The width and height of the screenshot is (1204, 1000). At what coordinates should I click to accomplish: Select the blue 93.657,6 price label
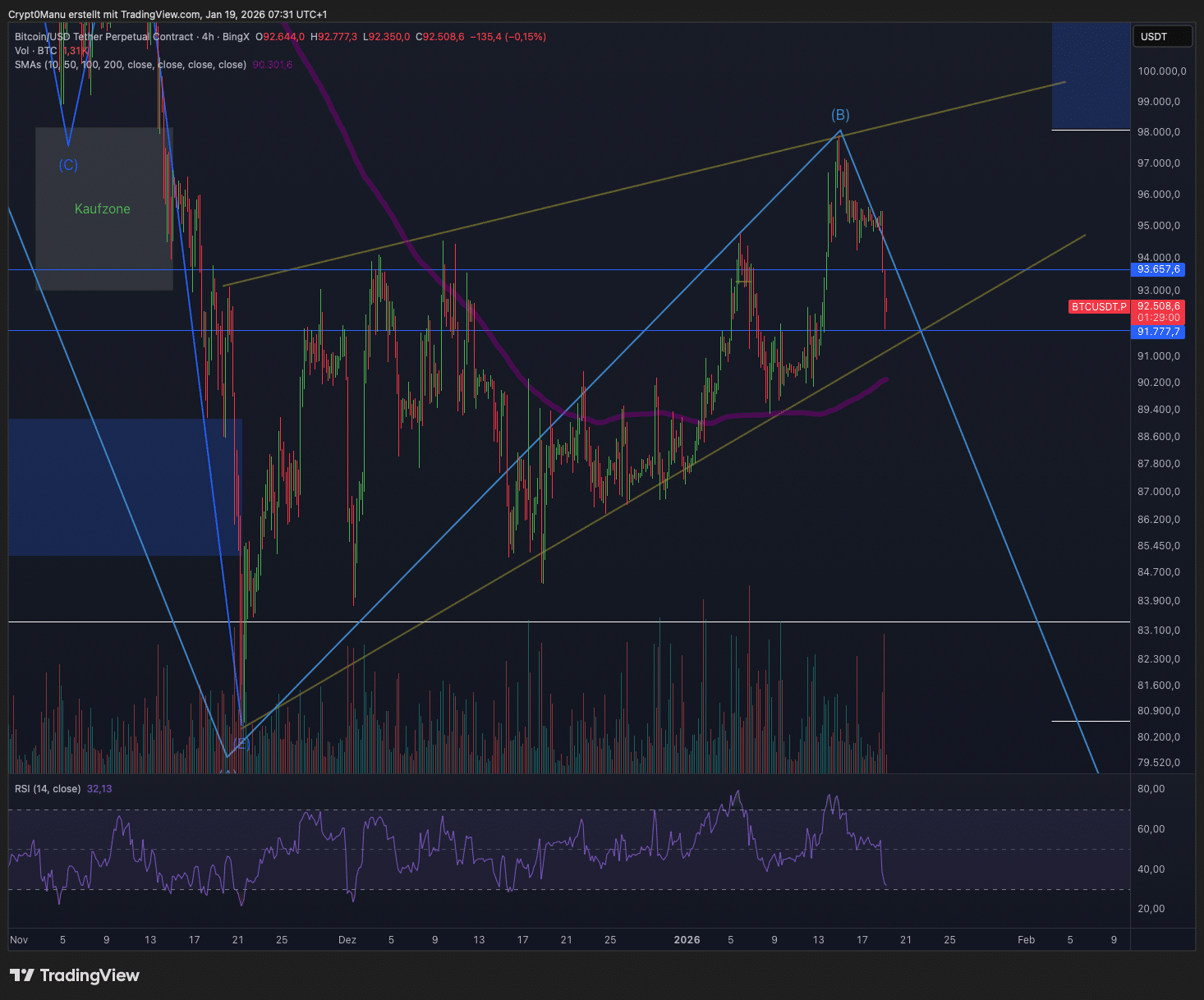tap(1158, 269)
